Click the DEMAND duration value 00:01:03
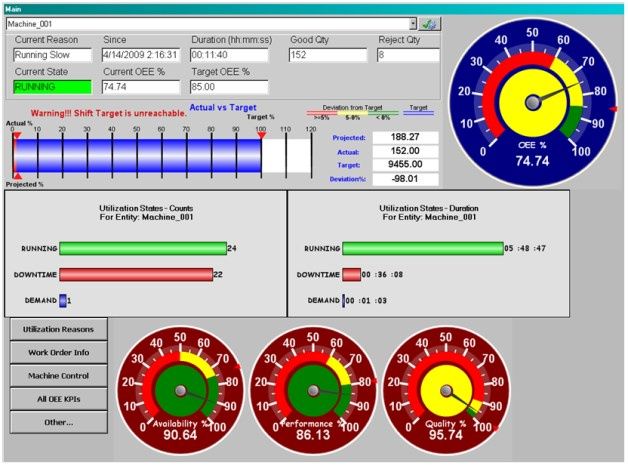The width and height of the screenshot is (628, 466). click(x=366, y=301)
